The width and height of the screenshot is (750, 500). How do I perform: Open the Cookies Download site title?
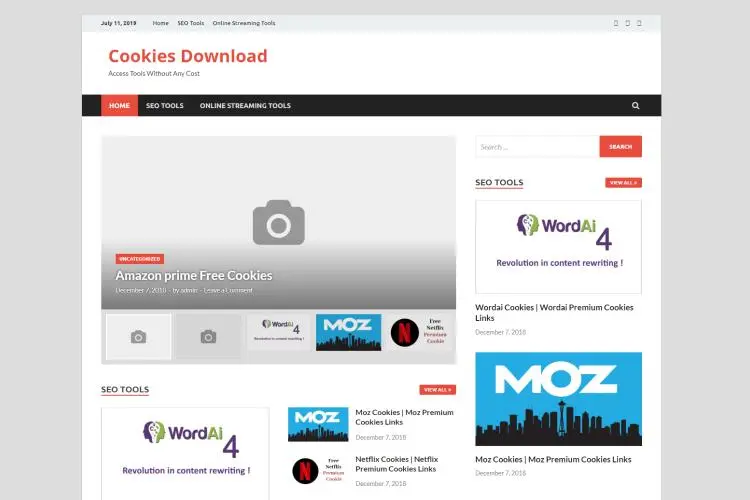point(188,56)
